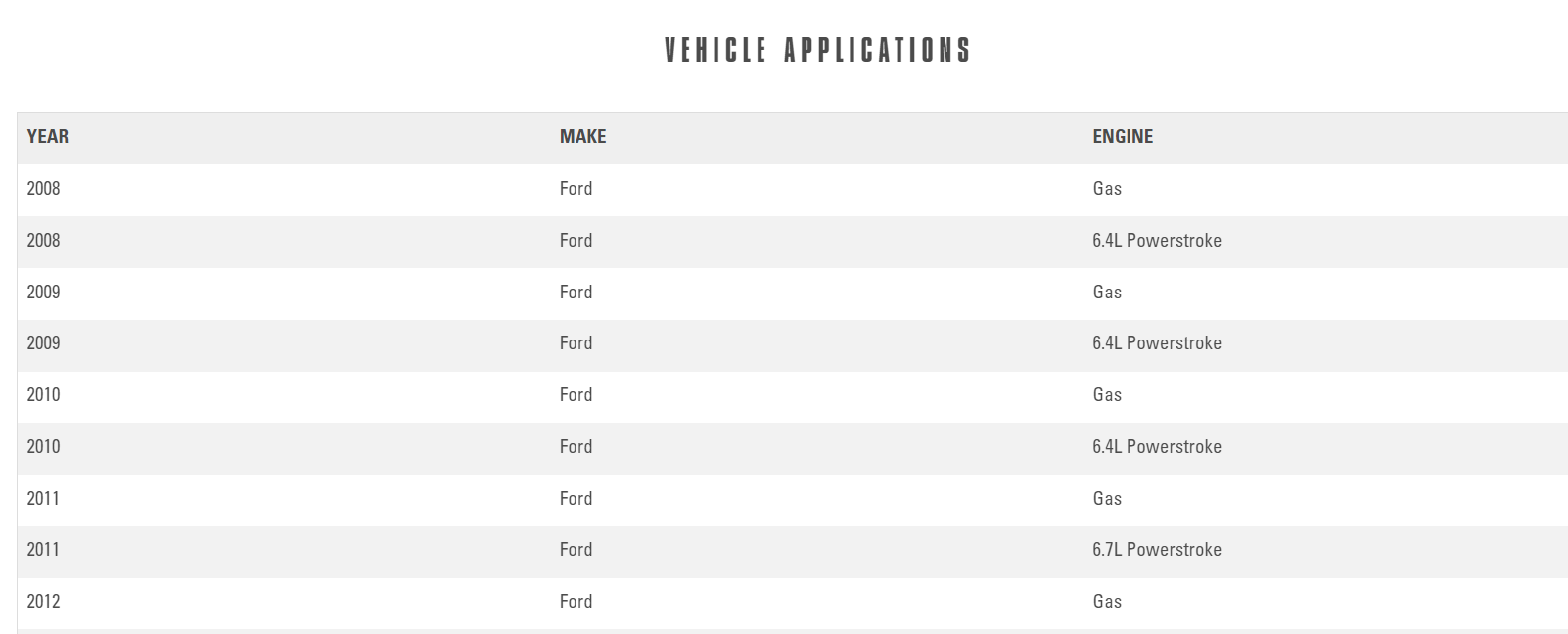
Task: Click Gas engine in the 2011 row
Action: [x=1107, y=499]
